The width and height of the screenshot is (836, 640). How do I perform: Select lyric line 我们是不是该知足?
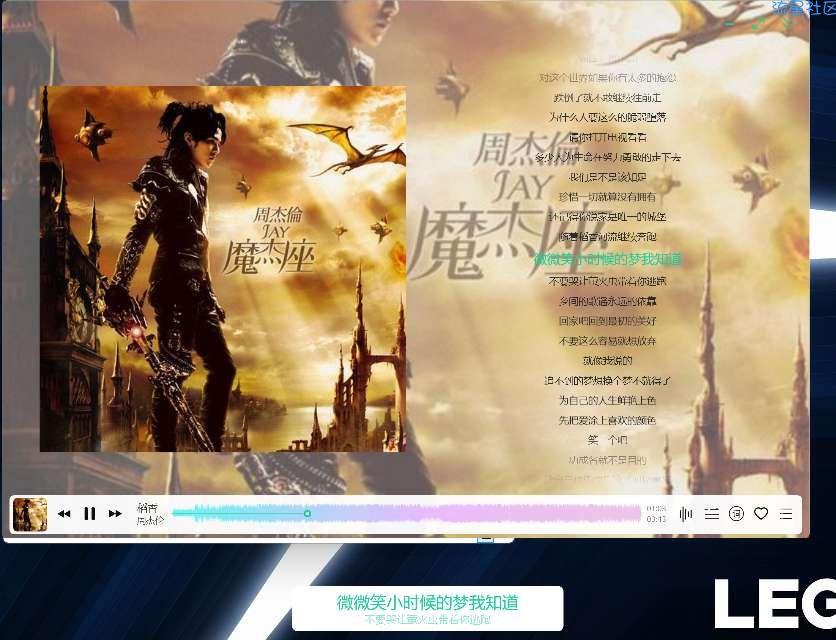pos(607,177)
